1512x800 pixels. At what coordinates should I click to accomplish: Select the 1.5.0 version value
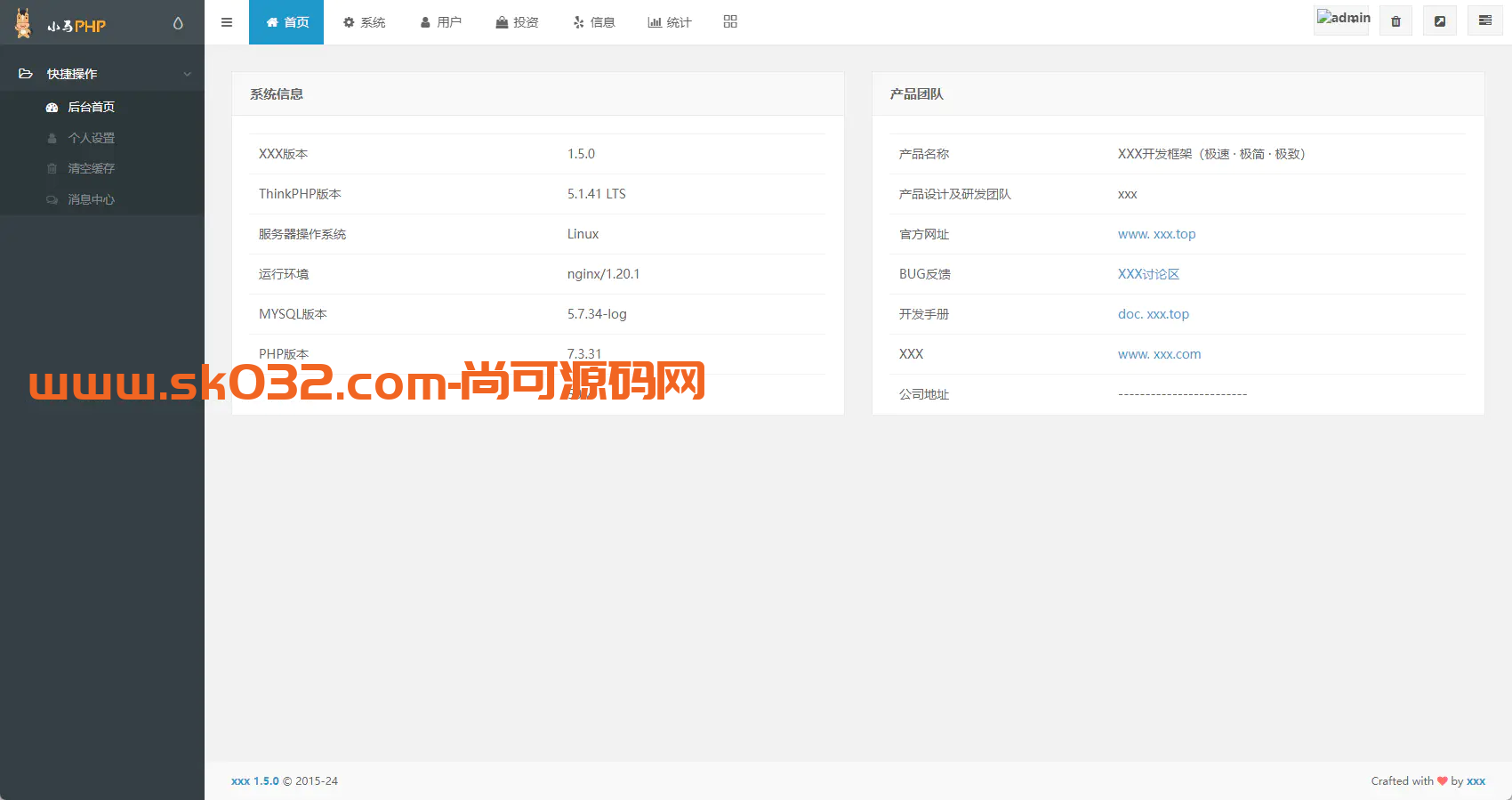pos(581,154)
